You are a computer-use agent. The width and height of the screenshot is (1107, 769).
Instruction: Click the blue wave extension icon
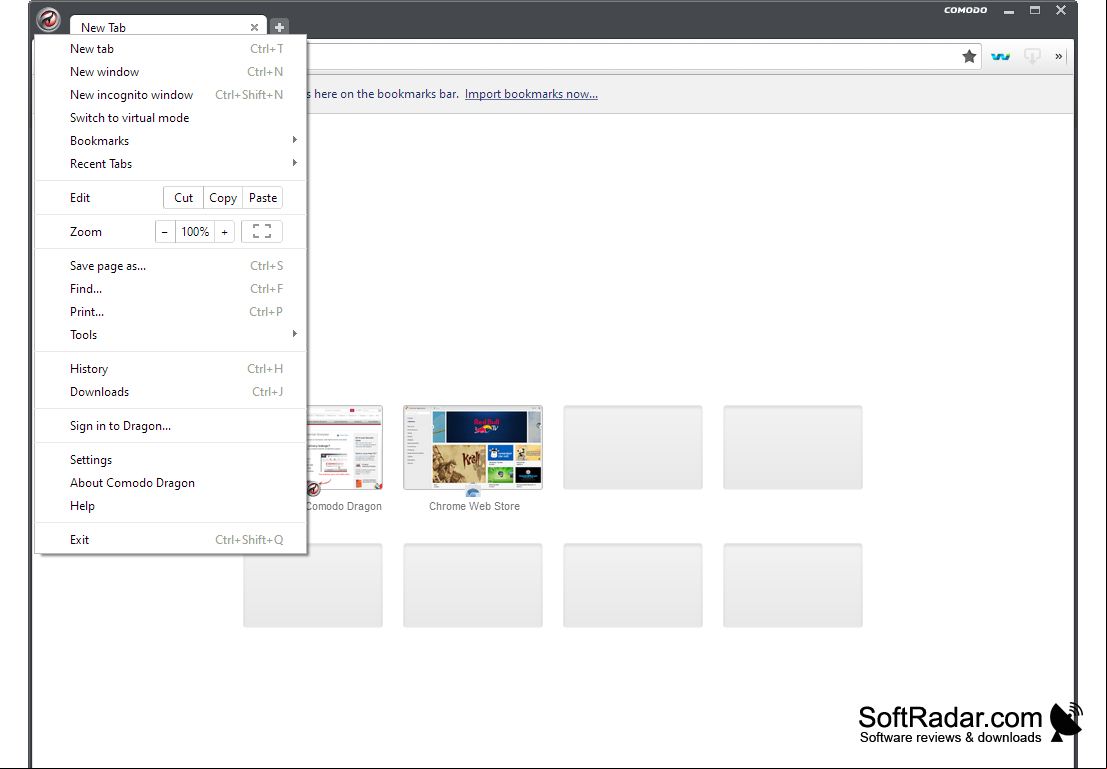tap(1000, 56)
